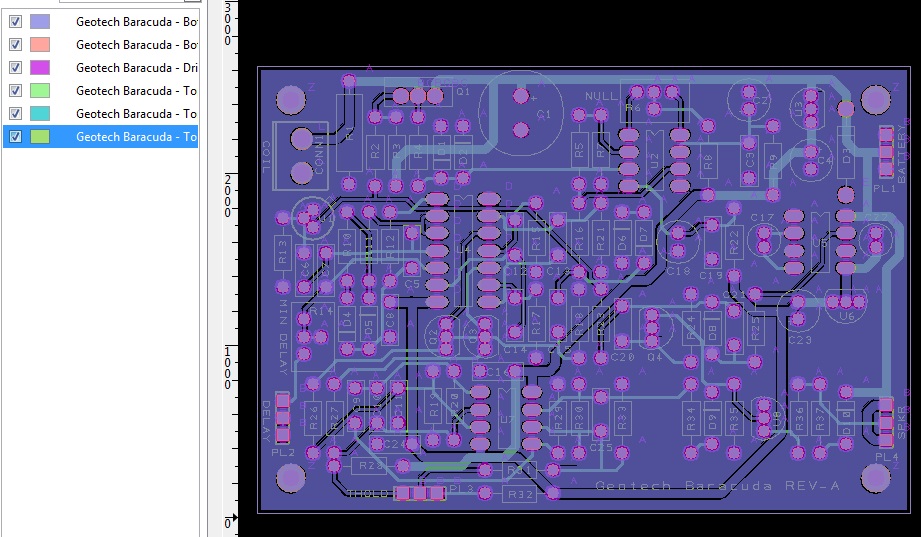Click the COIL connector label on the board
Image resolution: width=921 pixels, height=537 pixels.
point(265,156)
